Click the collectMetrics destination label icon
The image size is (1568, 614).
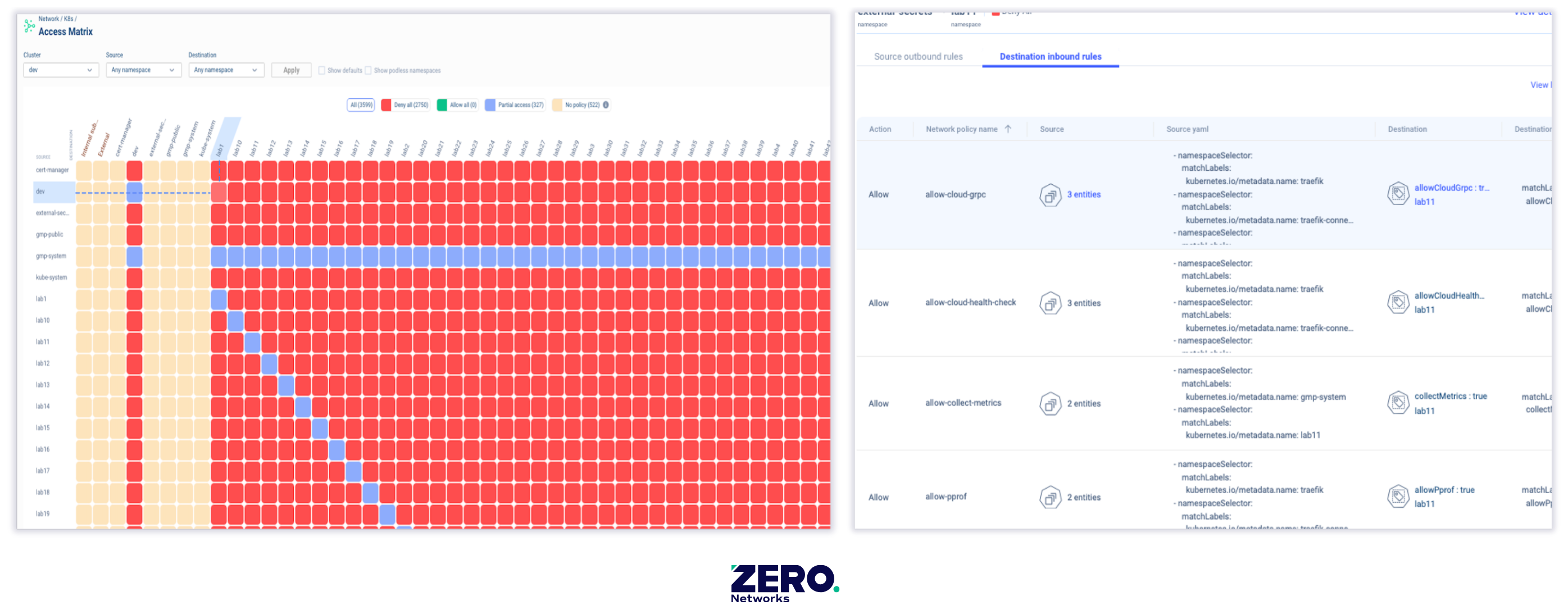pyautogui.click(x=1398, y=403)
